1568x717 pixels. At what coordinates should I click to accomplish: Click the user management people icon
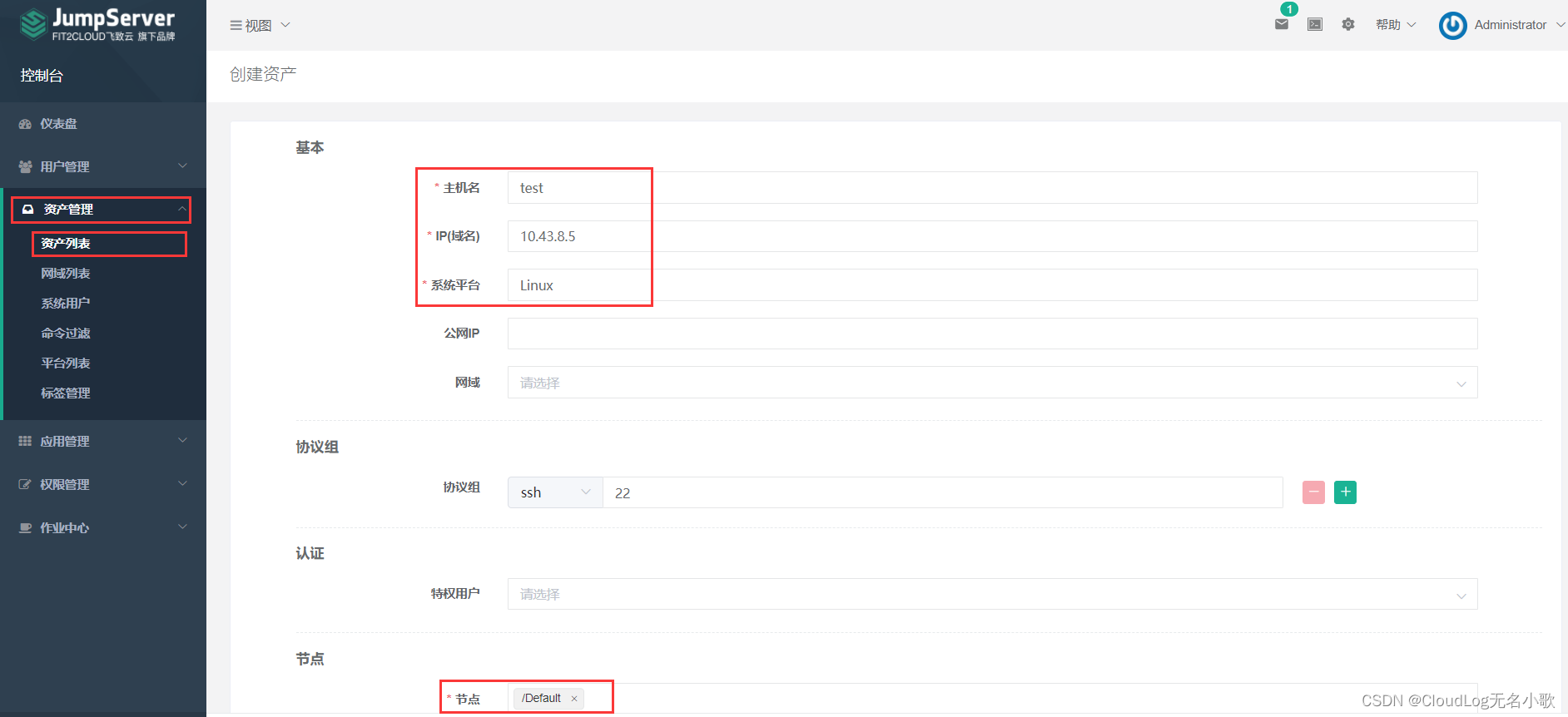pyautogui.click(x=25, y=167)
